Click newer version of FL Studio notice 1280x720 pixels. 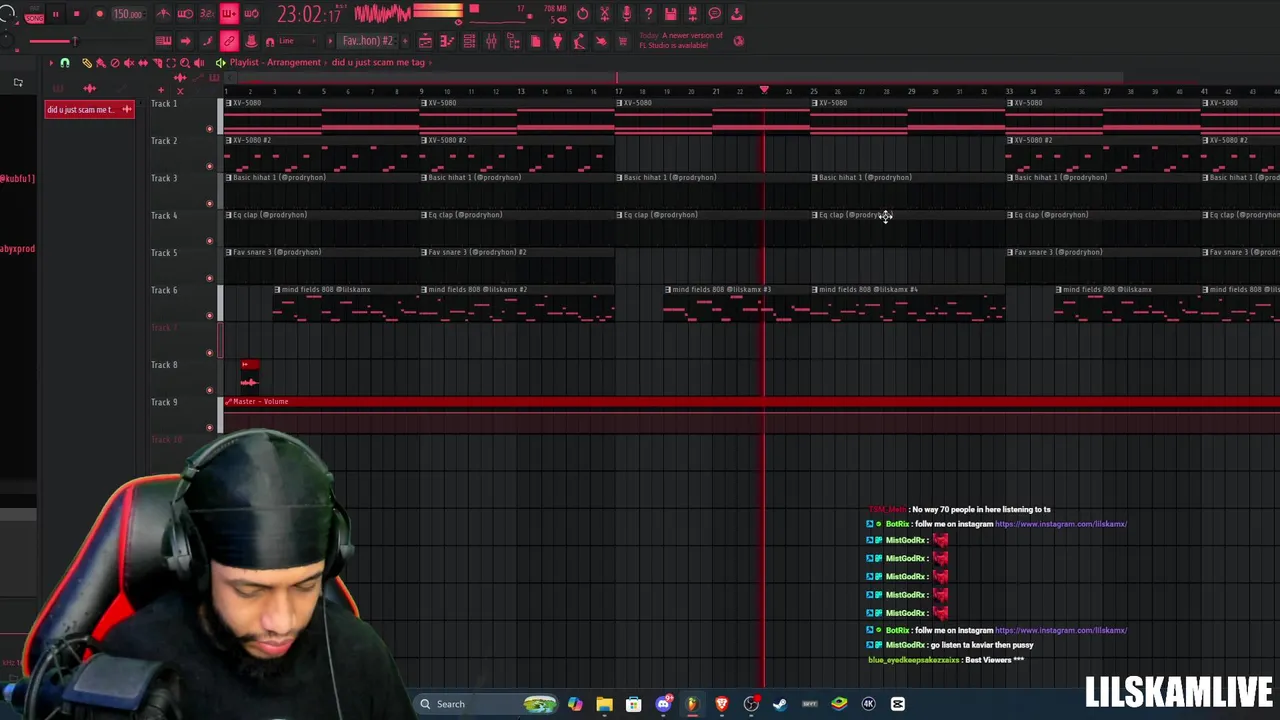680,40
